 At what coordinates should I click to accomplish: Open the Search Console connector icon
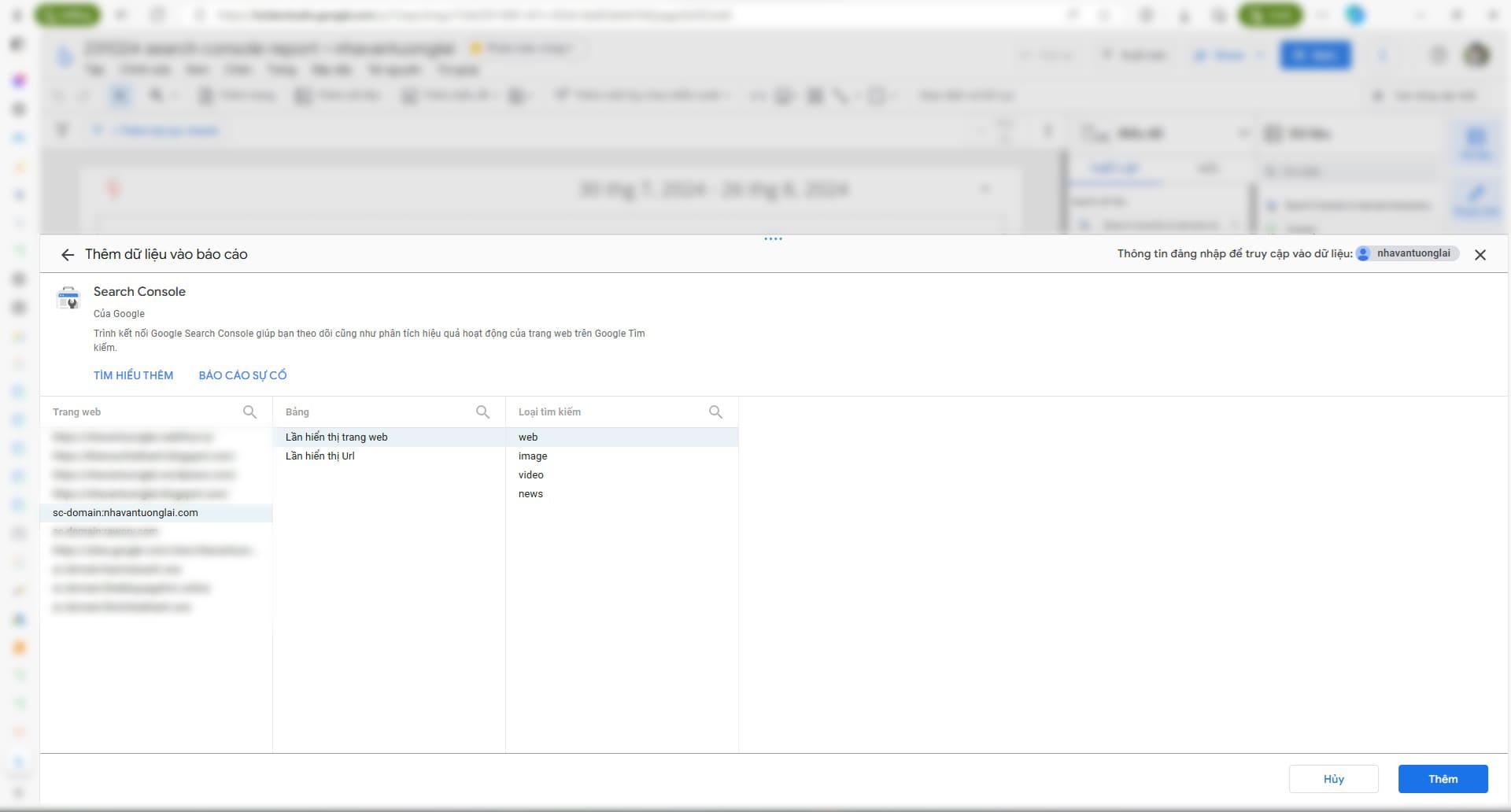click(68, 299)
